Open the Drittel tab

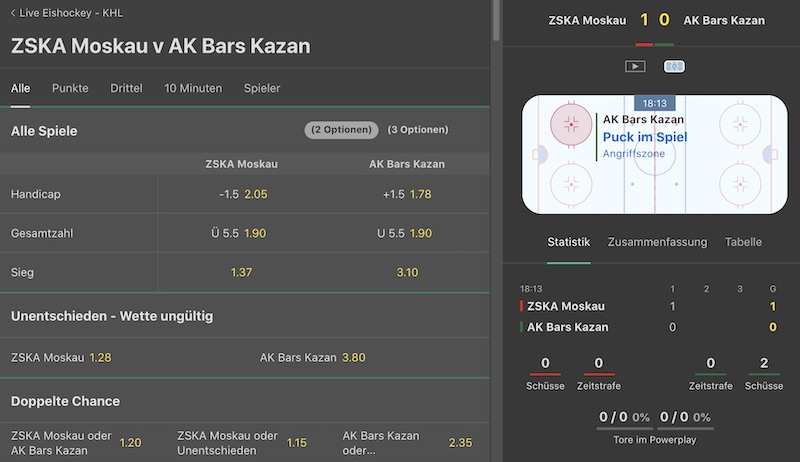click(x=126, y=88)
